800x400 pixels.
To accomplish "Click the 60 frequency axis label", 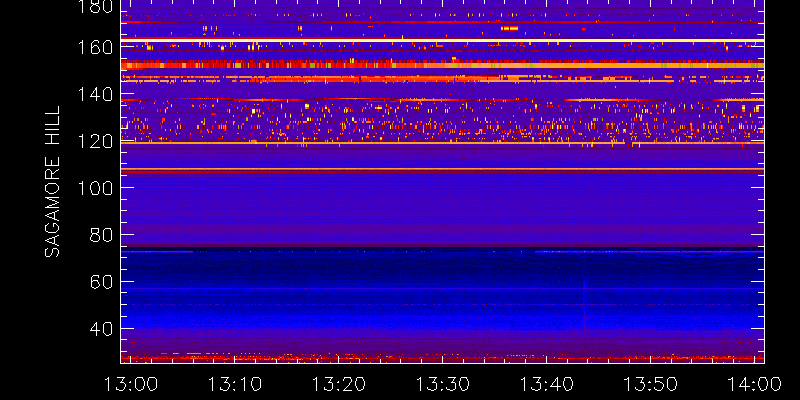I will point(101,282).
